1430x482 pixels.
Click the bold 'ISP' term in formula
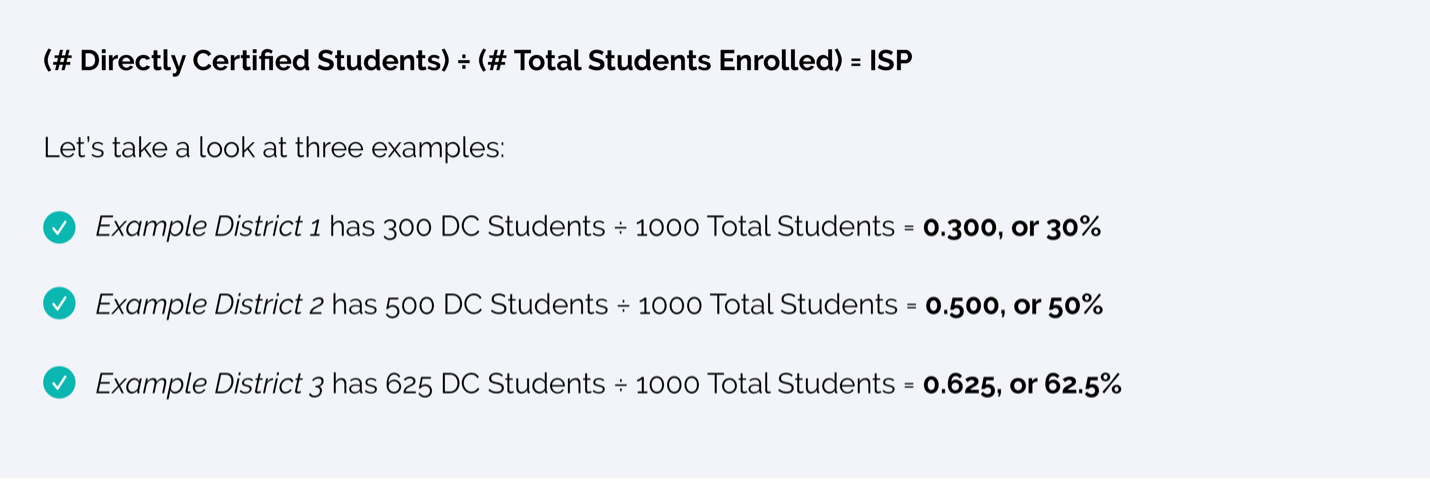click(x=891, y=62)
